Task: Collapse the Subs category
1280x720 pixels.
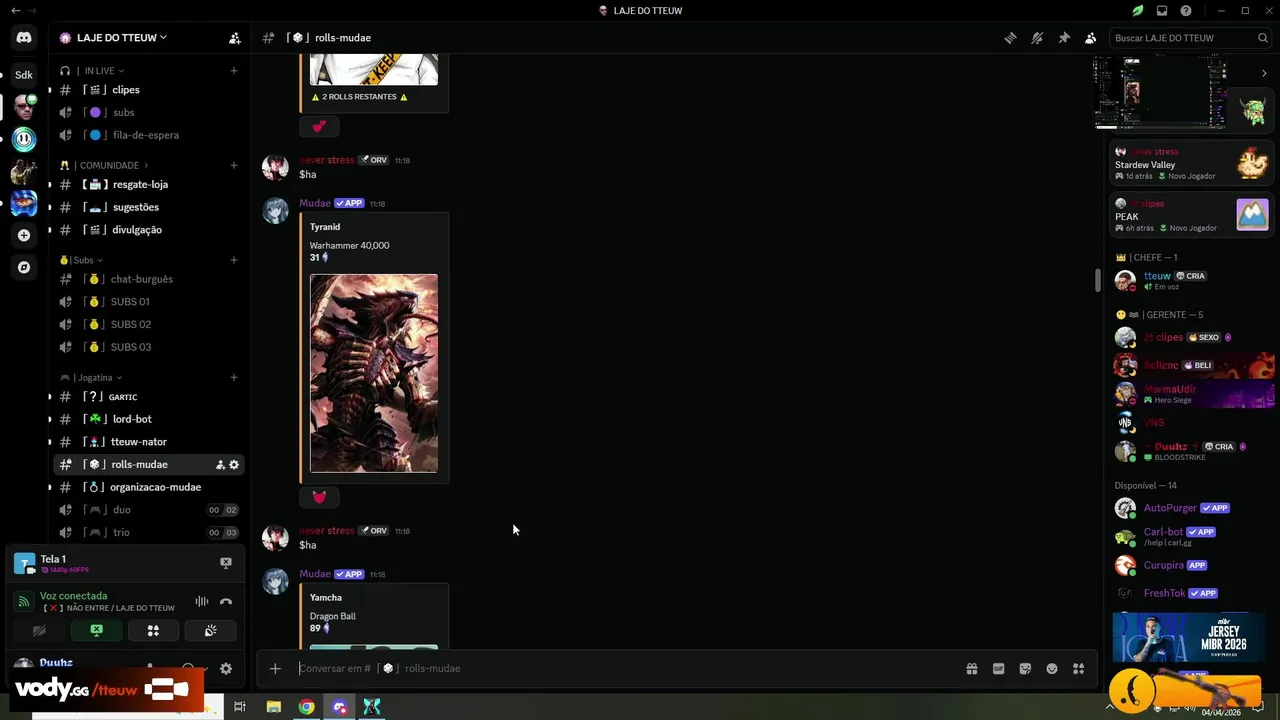Action: point(81,260)
